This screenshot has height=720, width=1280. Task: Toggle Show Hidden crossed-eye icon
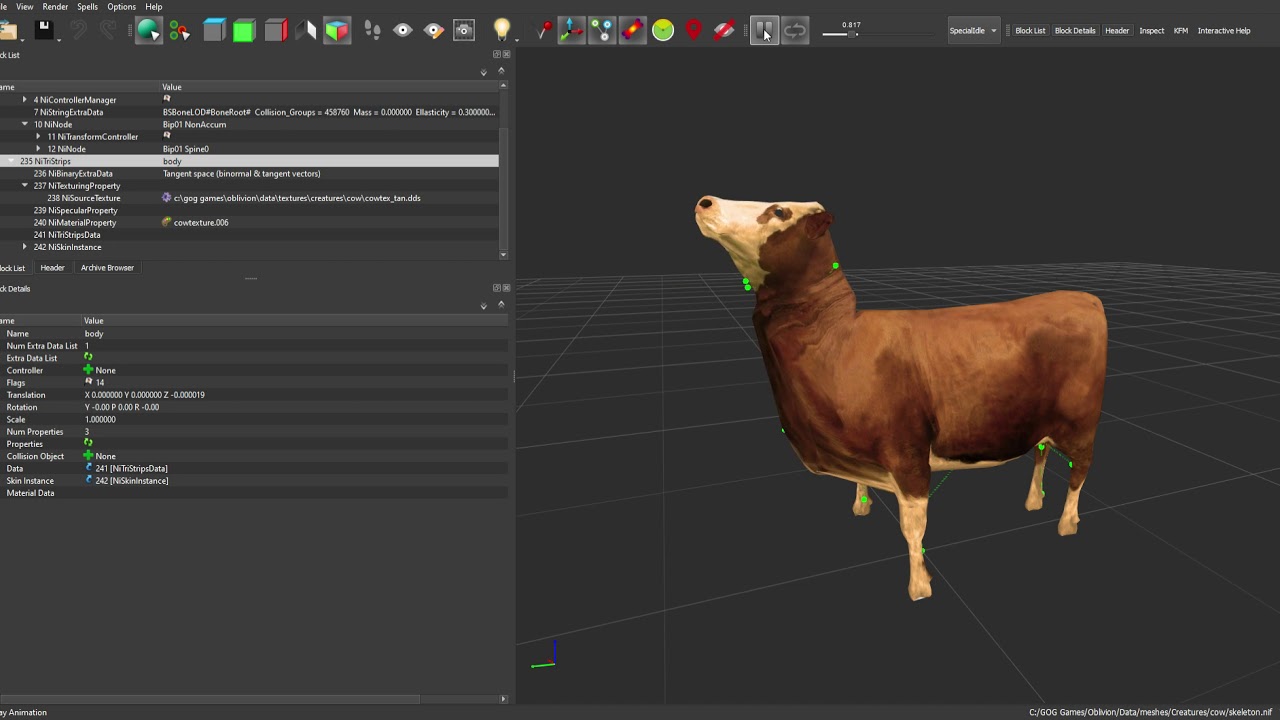(x=725, y=31)
